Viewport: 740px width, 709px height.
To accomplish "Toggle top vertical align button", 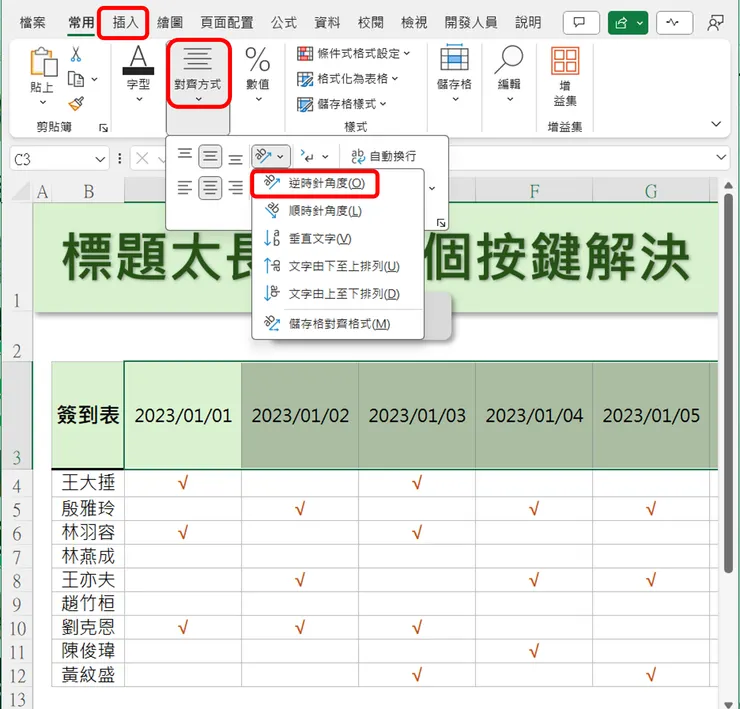I will pos(185,154).
